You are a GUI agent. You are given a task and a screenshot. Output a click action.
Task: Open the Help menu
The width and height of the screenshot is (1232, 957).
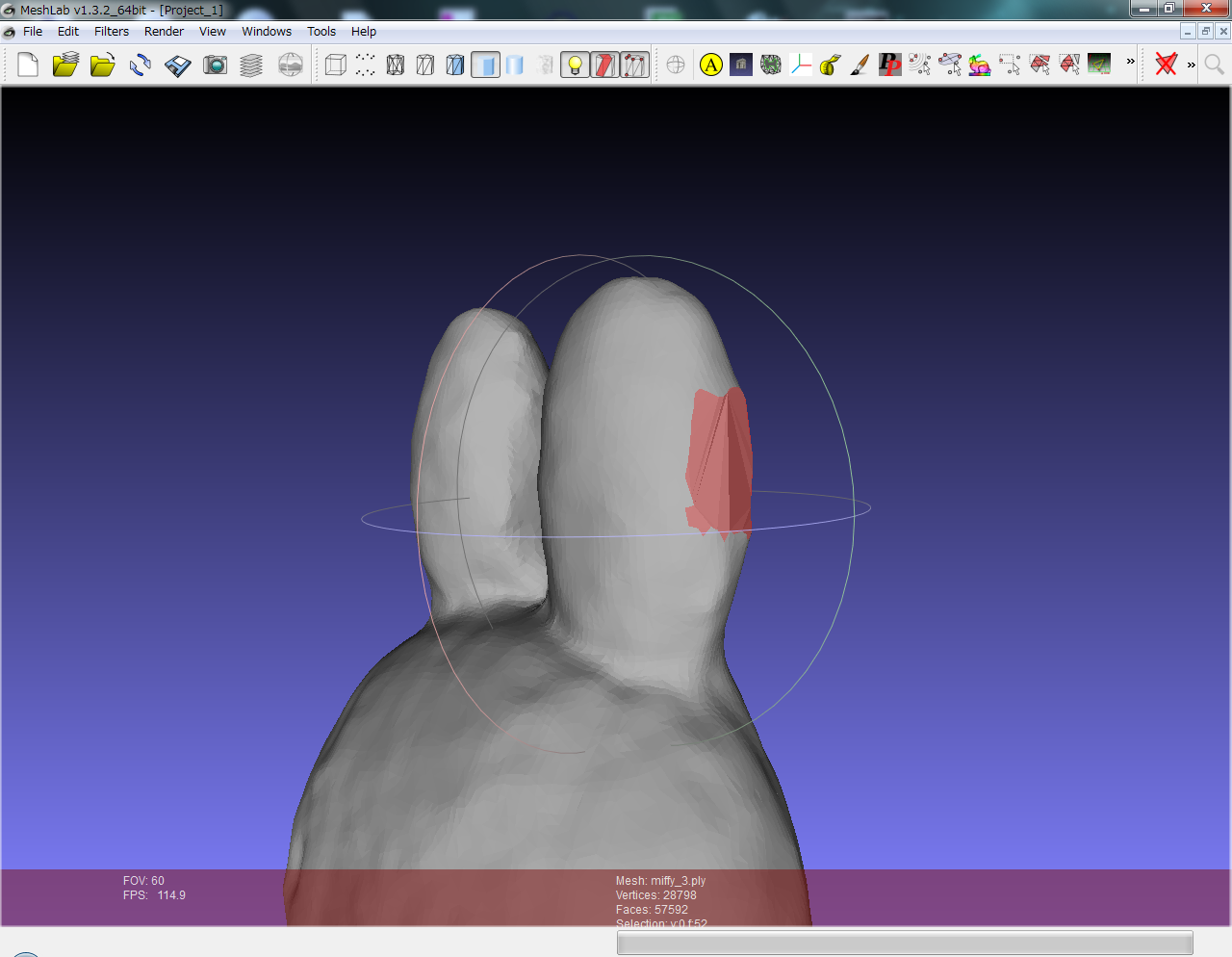tap(364, 32)
